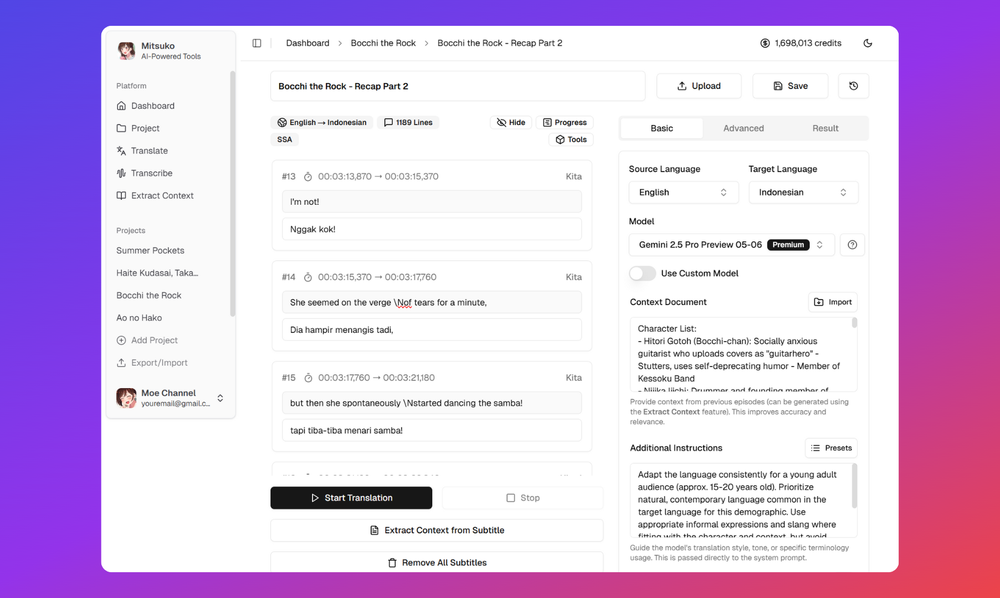The height and width of the screenshot is (598, 1000).
Task: Toggle the Use Custom Model switch
Action: tap(642, 273)
